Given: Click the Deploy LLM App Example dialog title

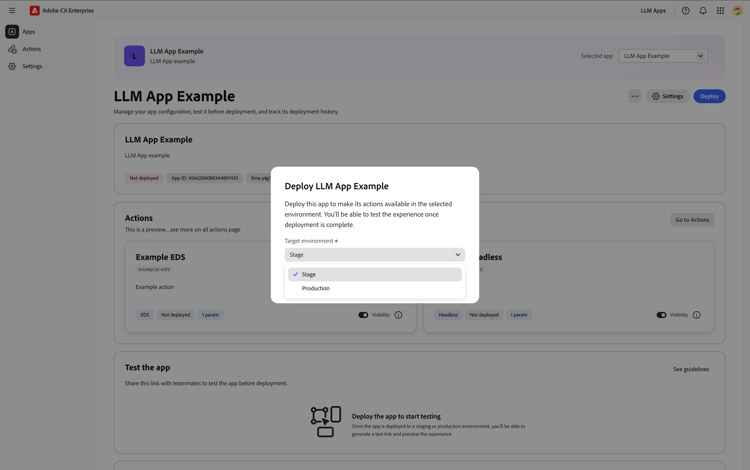Looking at the screenshot, I should [x=336, y=186].
